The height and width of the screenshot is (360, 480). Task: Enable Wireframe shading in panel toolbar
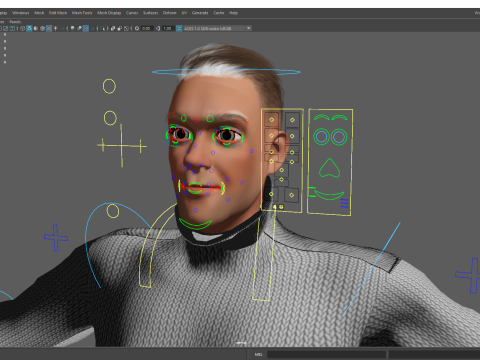[22, 28]
